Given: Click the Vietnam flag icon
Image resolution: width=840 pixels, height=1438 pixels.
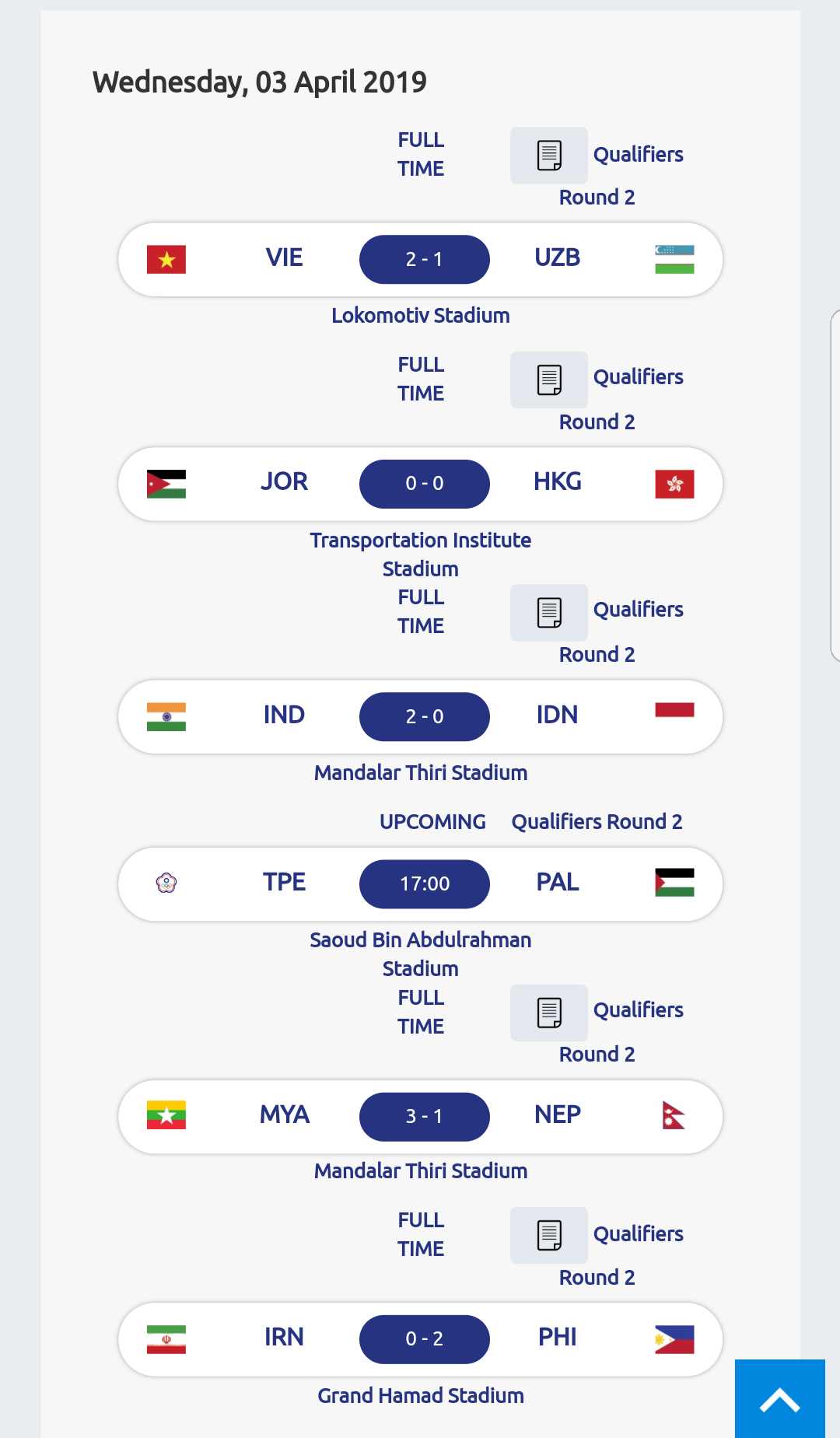Looking at the screenshot, I should pyautogui.click(x=166, y=260).
